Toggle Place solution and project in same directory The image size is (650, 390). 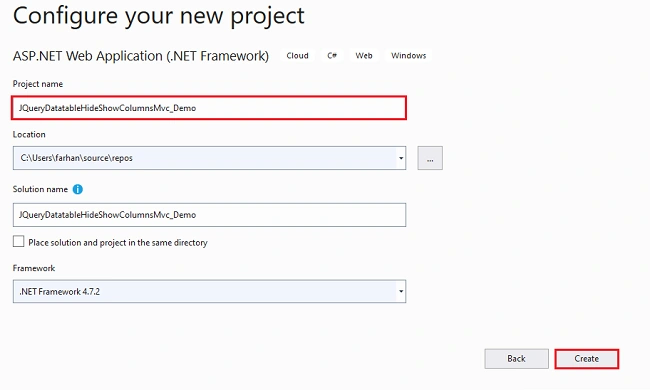tap(19, 241)
